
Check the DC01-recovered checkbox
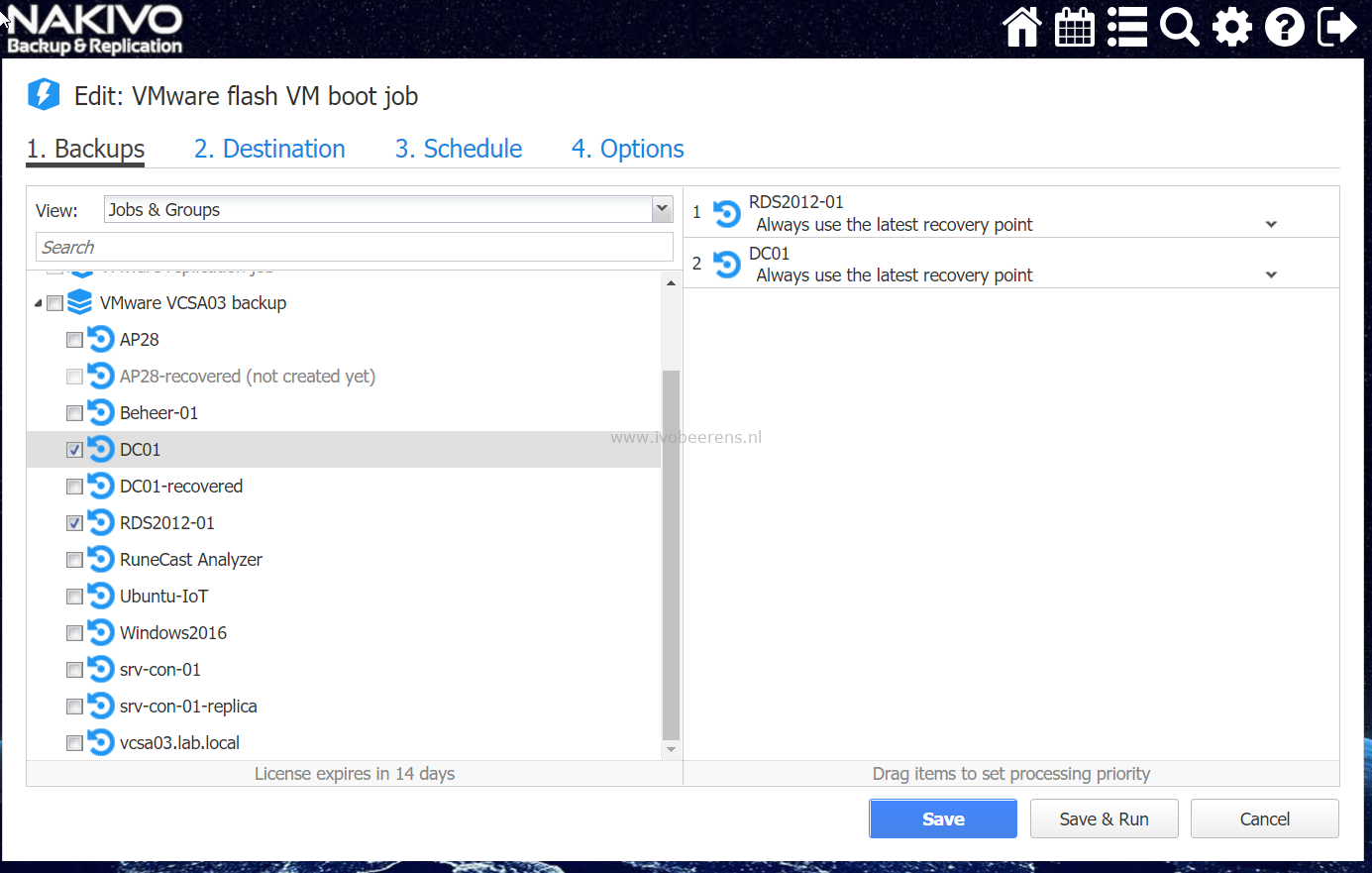click(x=74, y=487)
